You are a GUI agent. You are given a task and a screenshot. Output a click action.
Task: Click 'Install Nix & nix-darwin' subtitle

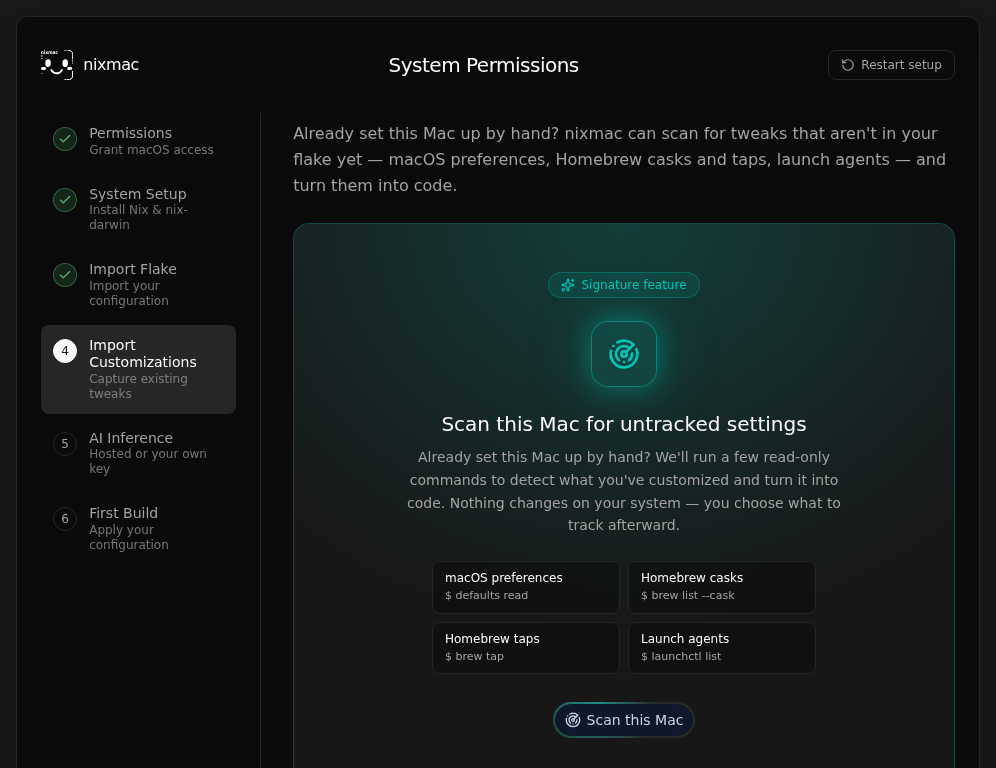click(x=138, y=217)
